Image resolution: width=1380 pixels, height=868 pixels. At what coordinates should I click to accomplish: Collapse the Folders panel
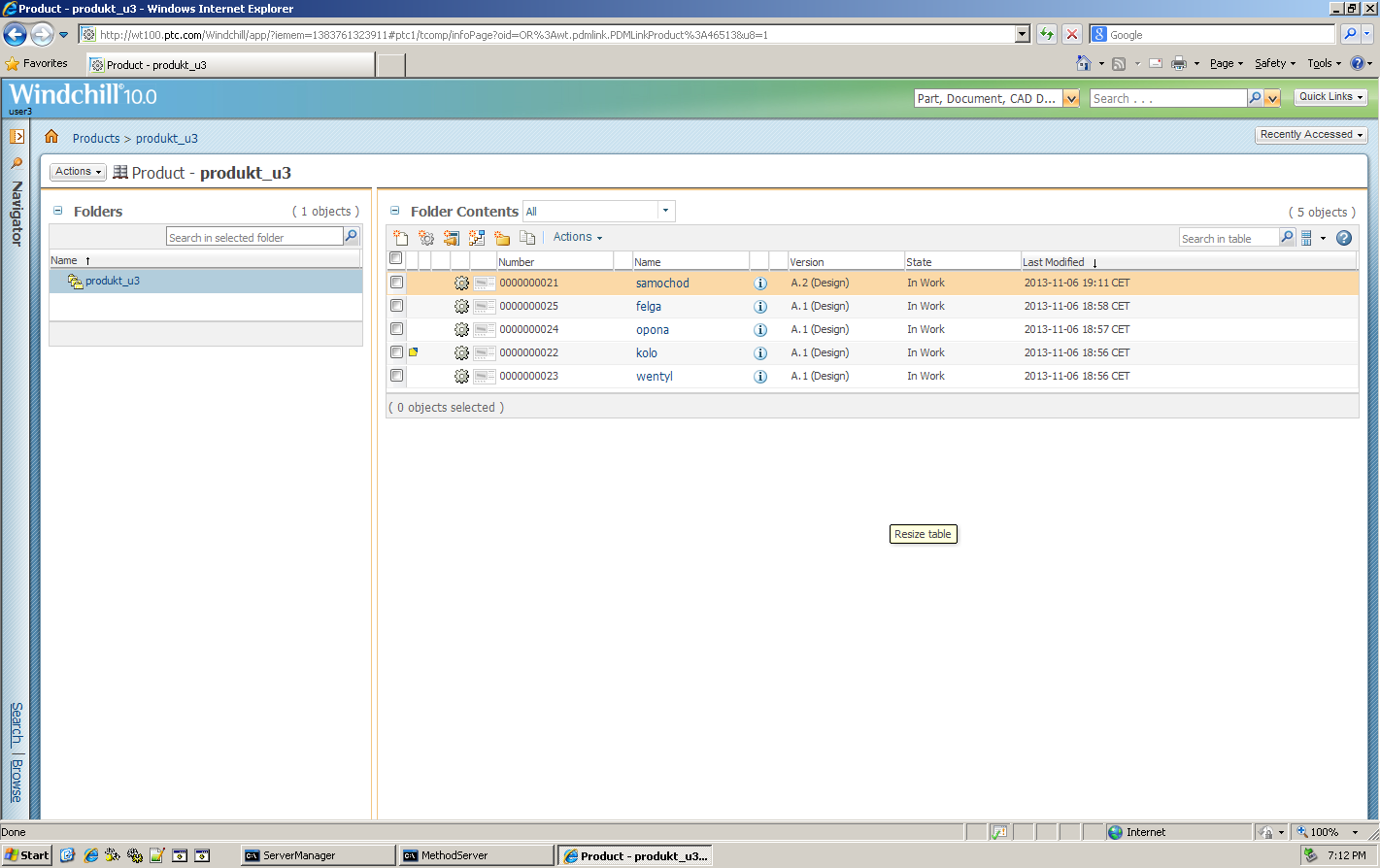pos(57,211)
